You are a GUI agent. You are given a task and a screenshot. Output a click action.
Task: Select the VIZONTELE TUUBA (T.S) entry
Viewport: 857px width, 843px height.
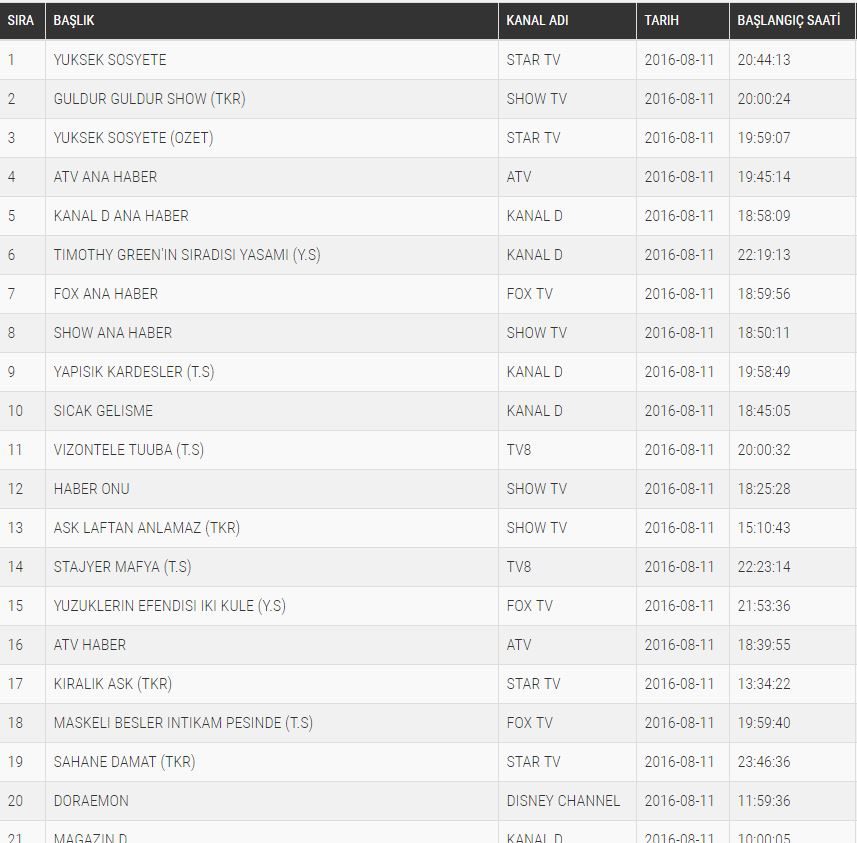[x=129, y=450]
